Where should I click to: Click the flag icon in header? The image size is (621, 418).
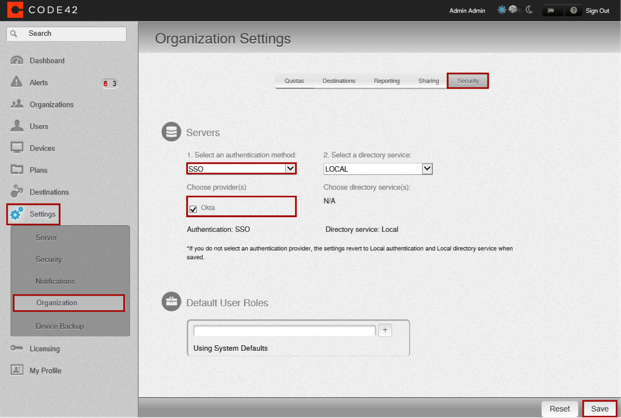[551, 11]
